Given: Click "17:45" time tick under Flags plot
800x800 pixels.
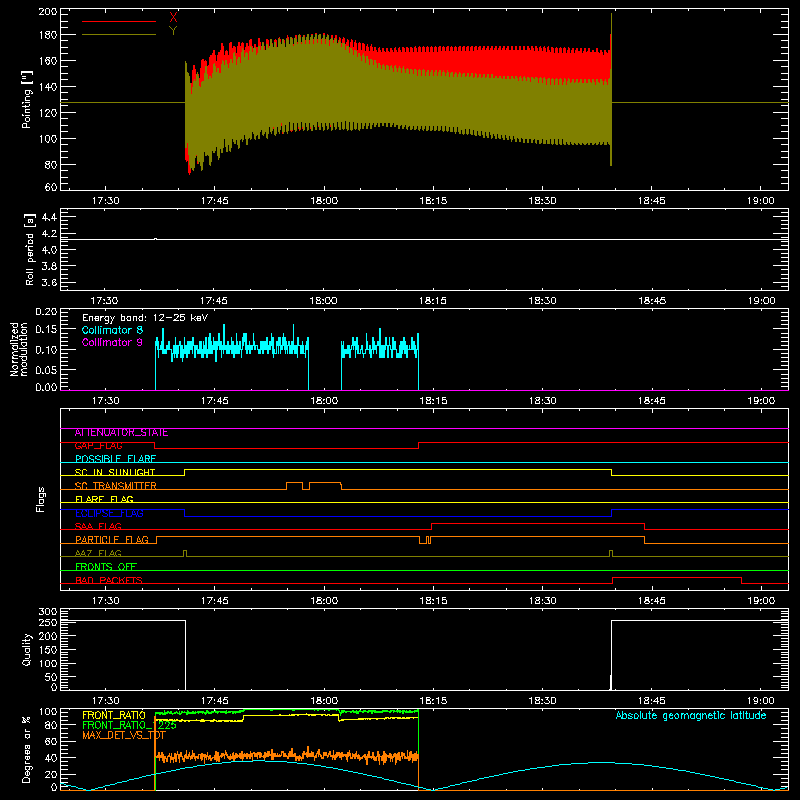Looking at the screenshot, I should click(215, 601).
